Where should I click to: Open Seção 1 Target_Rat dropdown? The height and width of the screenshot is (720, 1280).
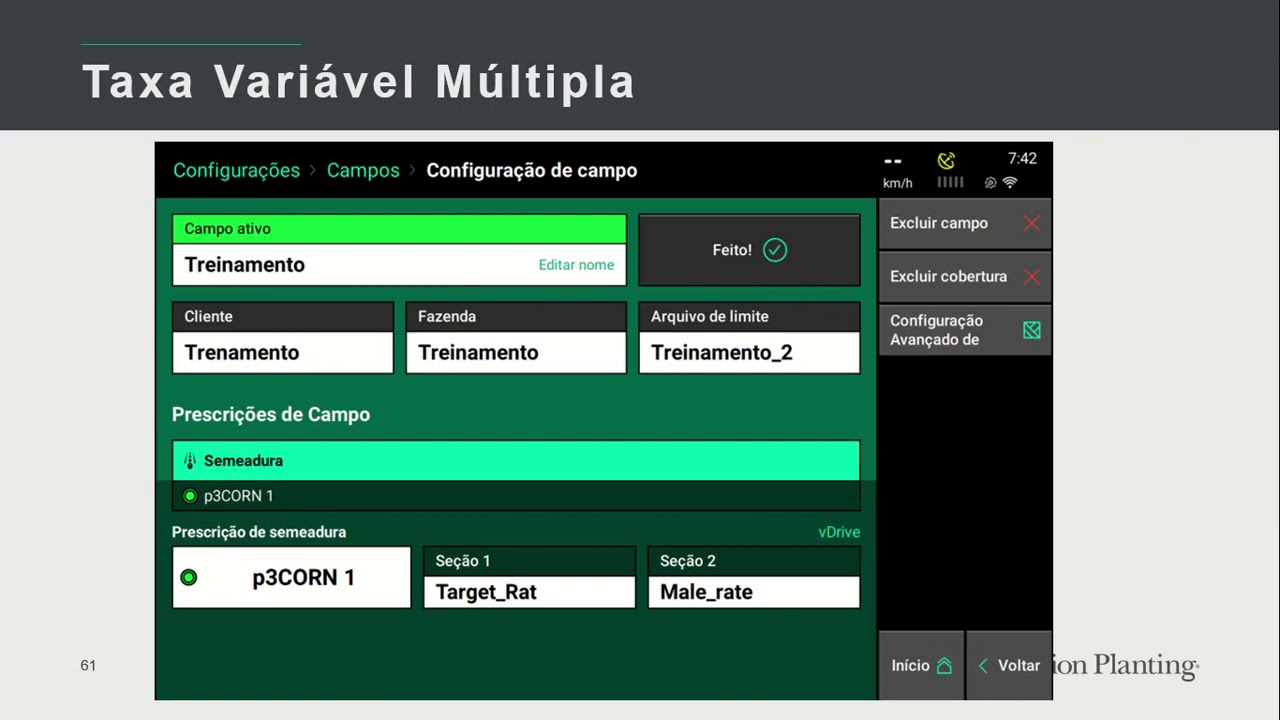[529, 577]
